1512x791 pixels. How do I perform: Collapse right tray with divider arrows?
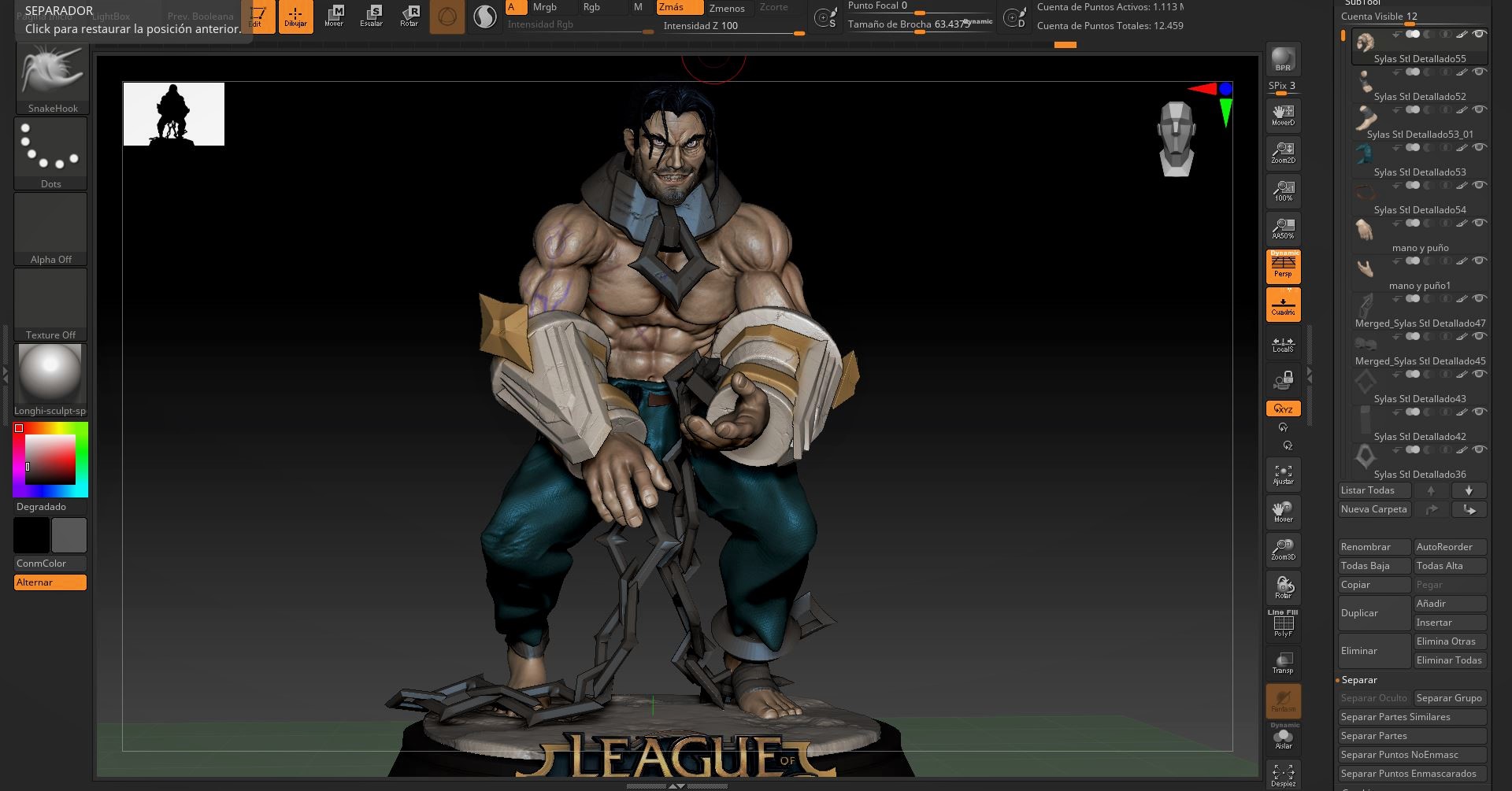(x=1310, y=376)
